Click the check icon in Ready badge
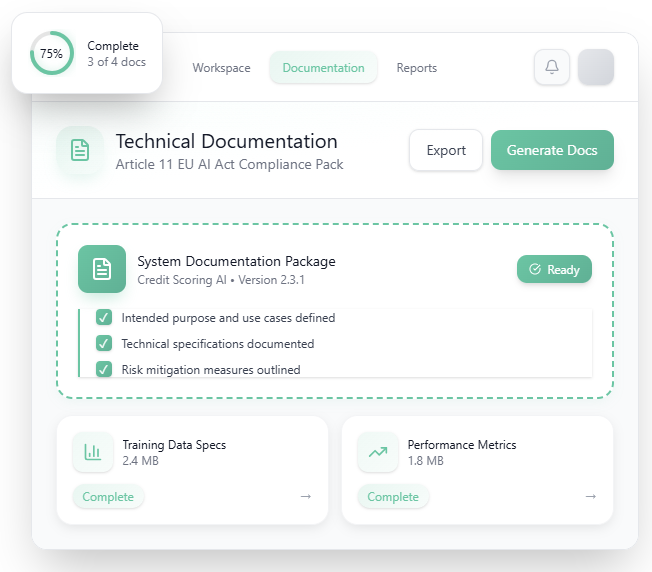652x572 pixels. pyautogui.click(x=535, y=270)
